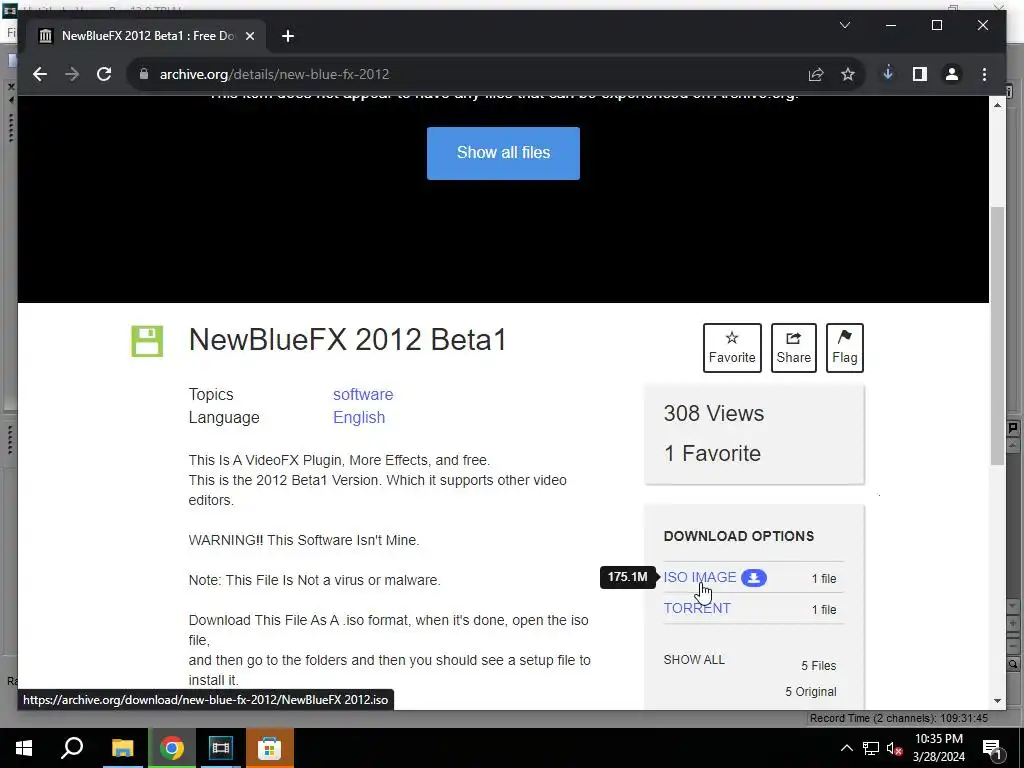Click the DOWNLOAD OPTIONS heading
Screen dimensions: 1024x768
click(739, 536)
